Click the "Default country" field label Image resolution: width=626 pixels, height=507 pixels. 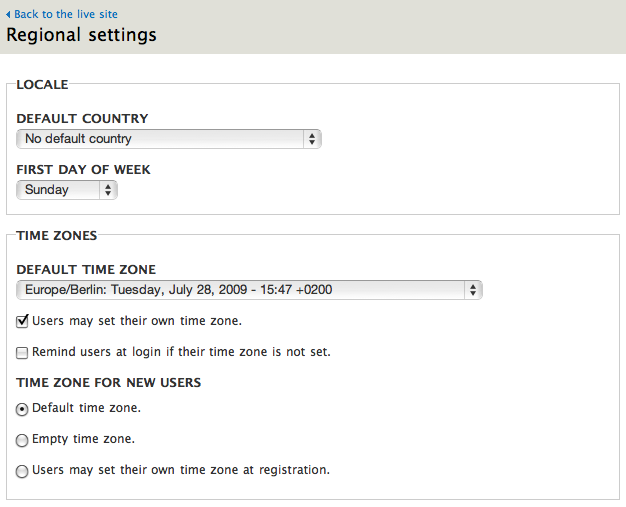click(82, 118)
